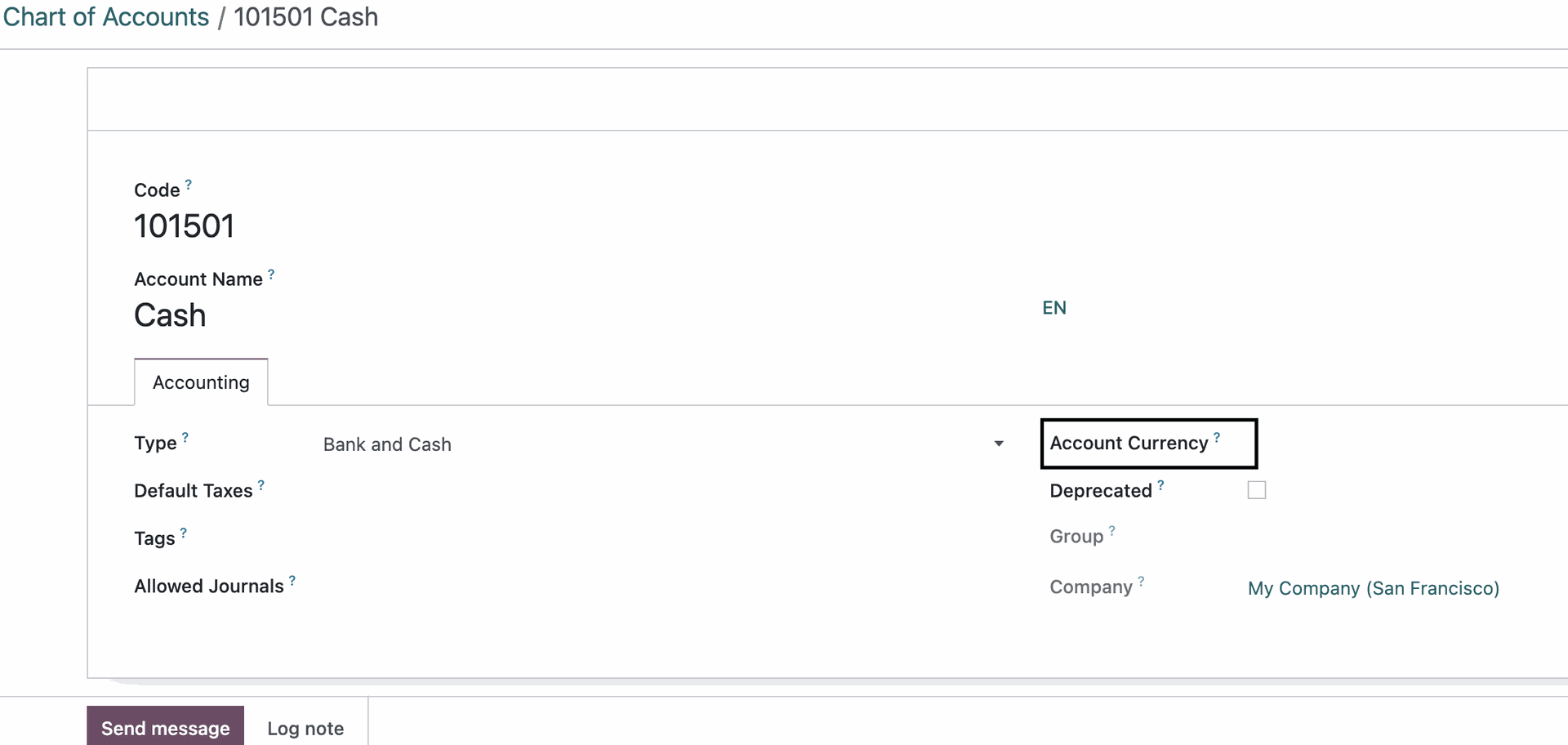Click the Company field help icon

[x=1141, y=582]
